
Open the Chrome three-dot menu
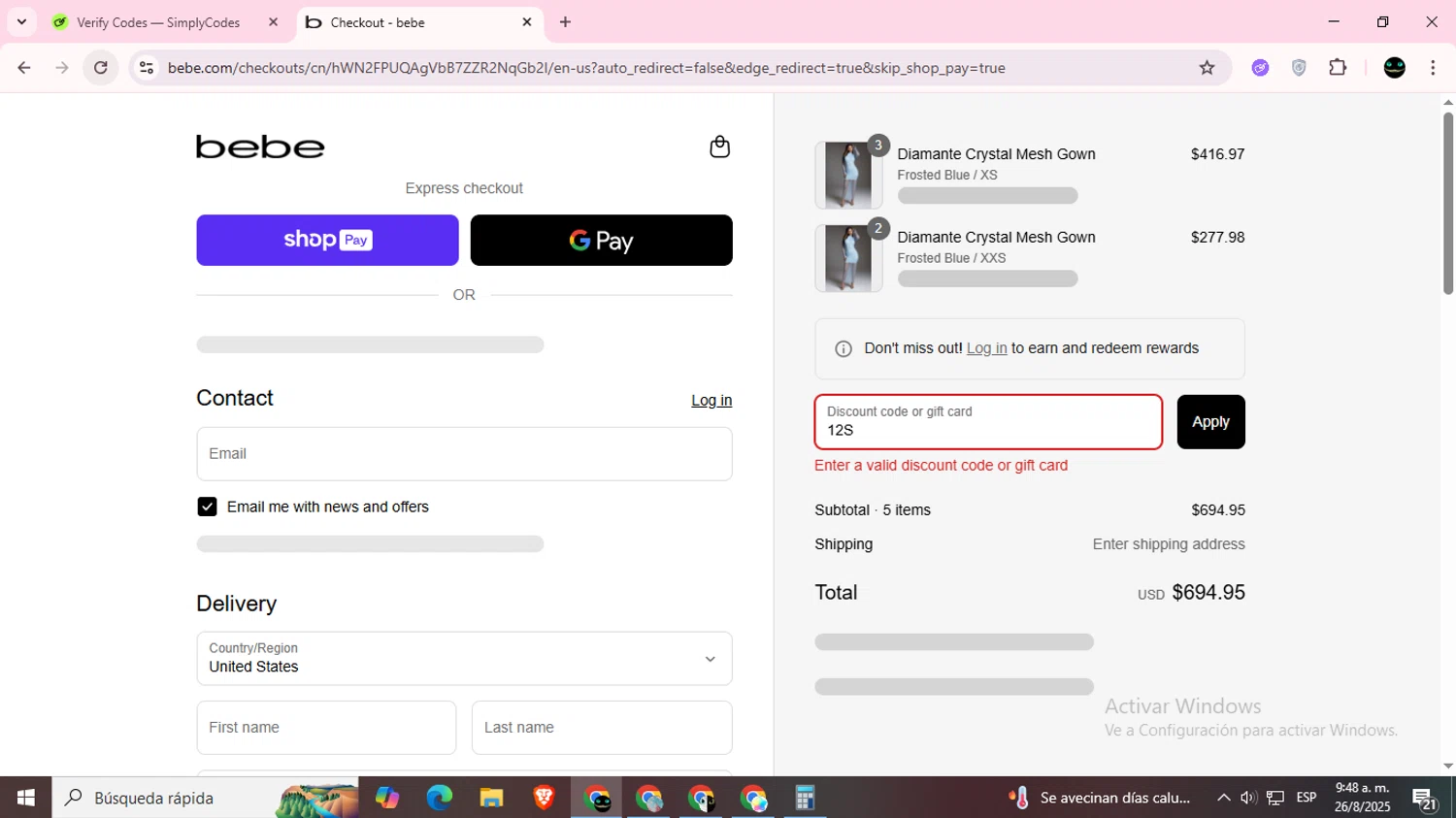point(1433,68)
